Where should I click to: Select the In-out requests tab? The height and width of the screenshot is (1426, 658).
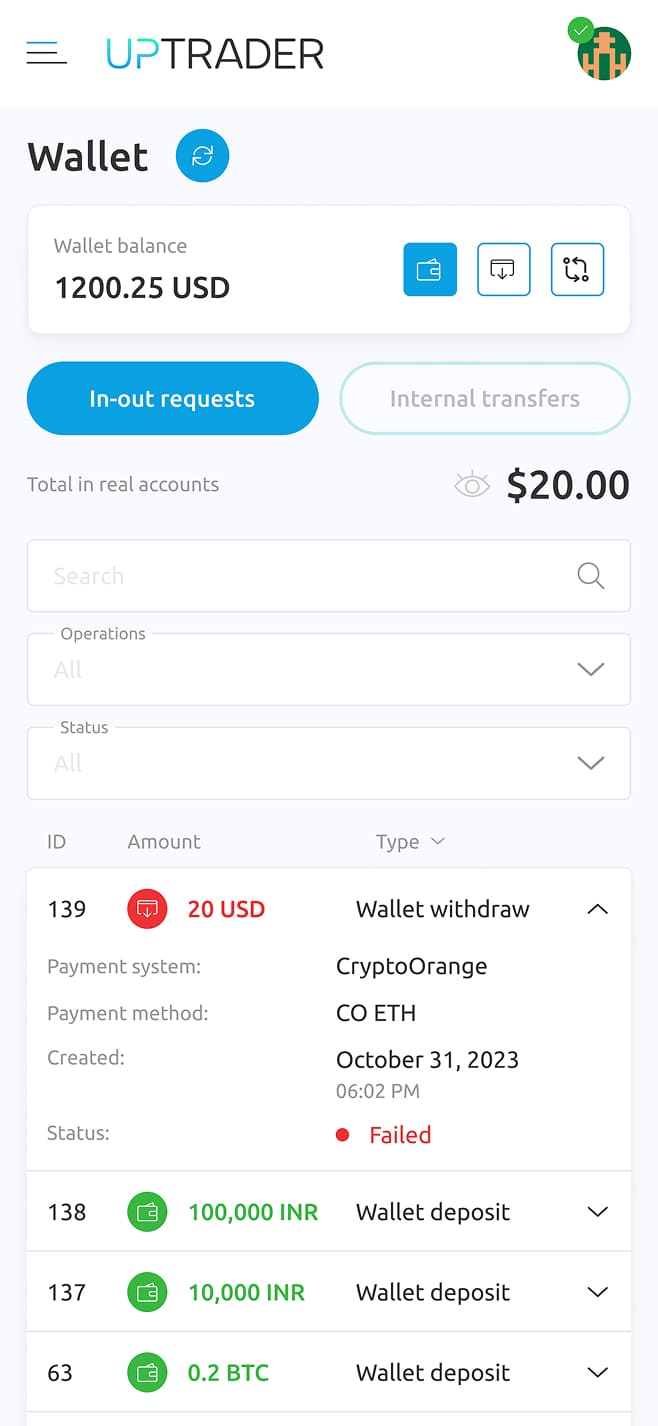(x=172, y=398)
